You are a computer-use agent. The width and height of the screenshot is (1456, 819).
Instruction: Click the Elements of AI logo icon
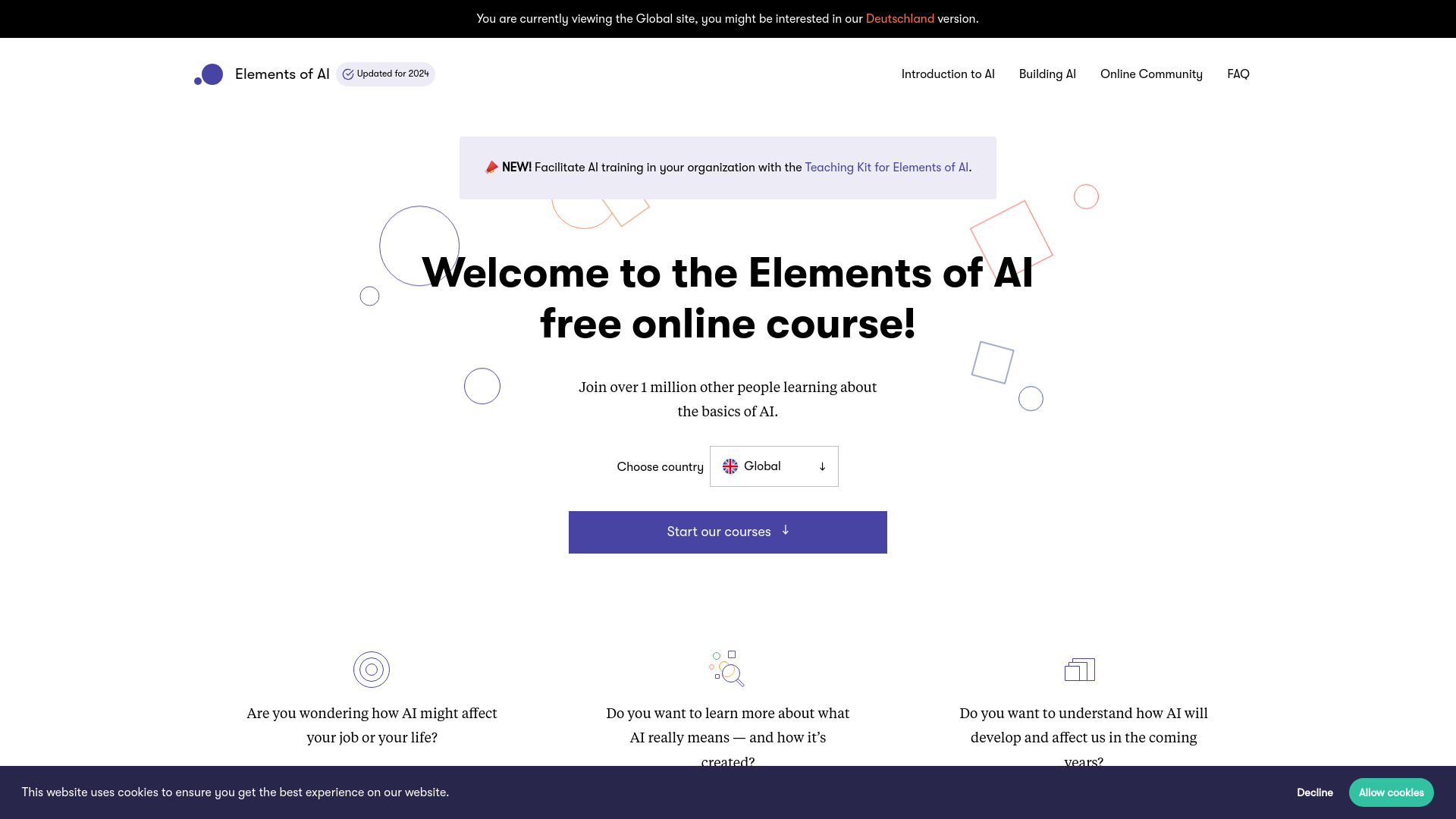pyautogui.click(x=208, y=74)
